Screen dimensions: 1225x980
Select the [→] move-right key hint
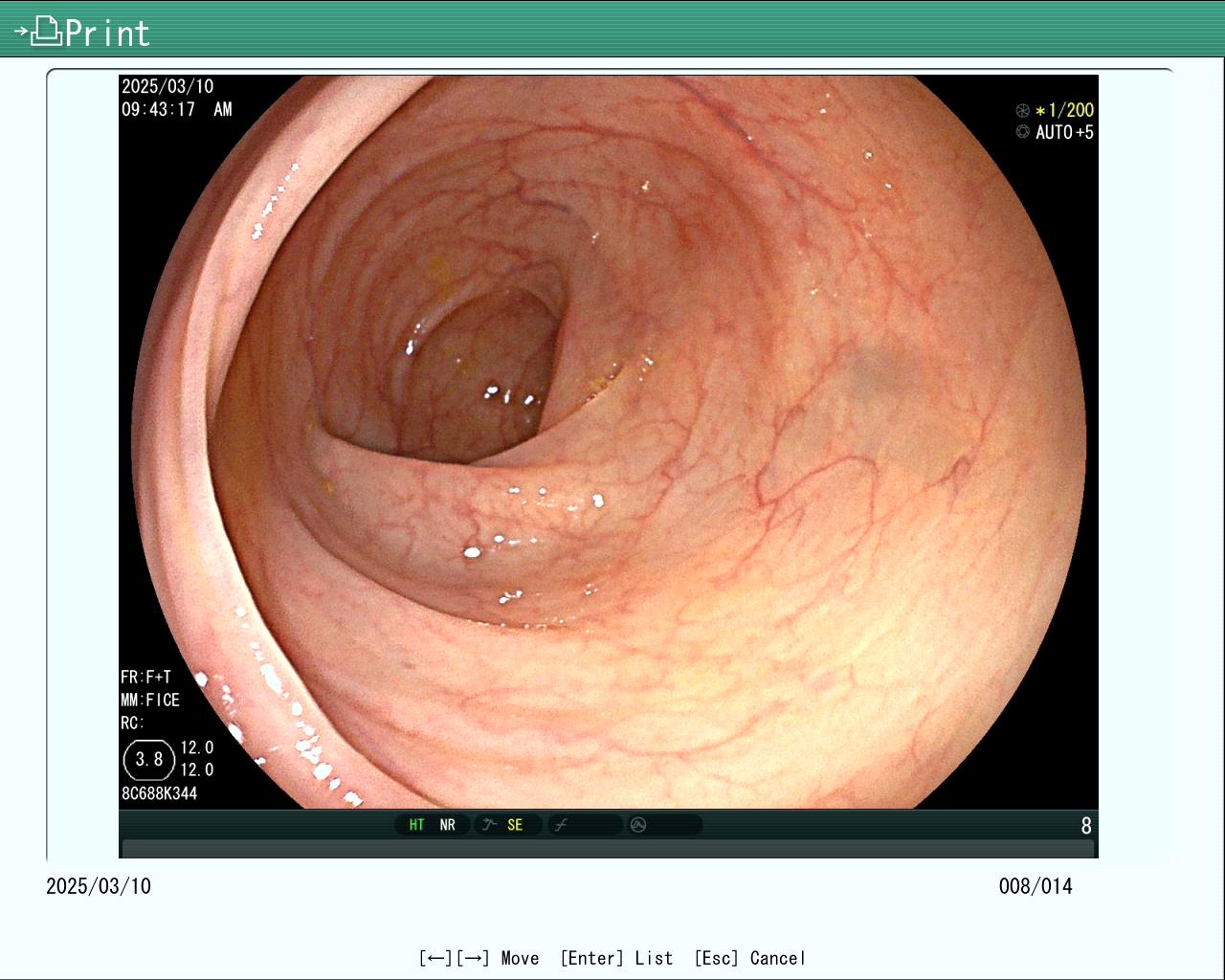point(474,958)
